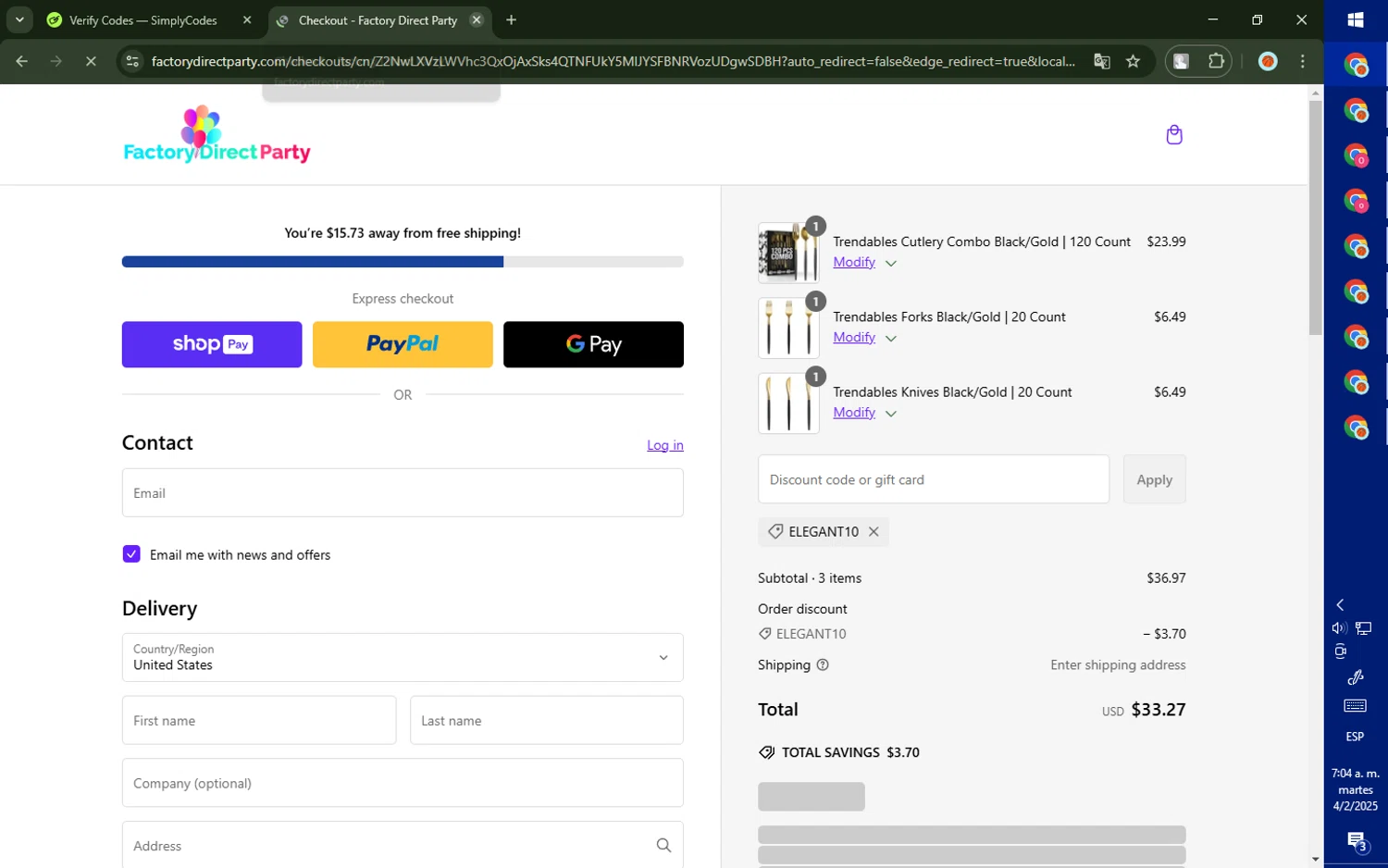The height and width of the screenshot is (868, 1388).
Task: Expand Modify chevron for Trendables Knives
Action: click(x=890, y=414)
